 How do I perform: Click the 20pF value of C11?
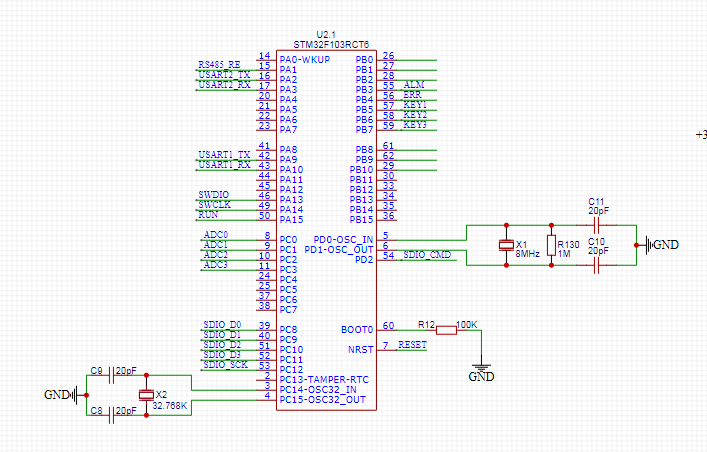tap(598, 211)
